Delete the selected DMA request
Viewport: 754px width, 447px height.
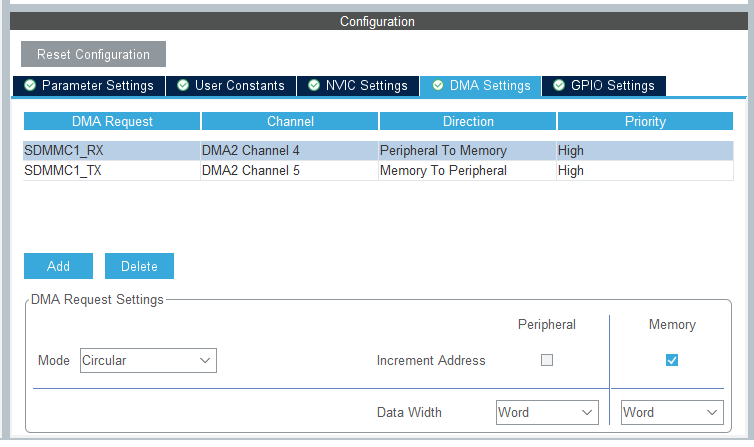click(139, 266)
